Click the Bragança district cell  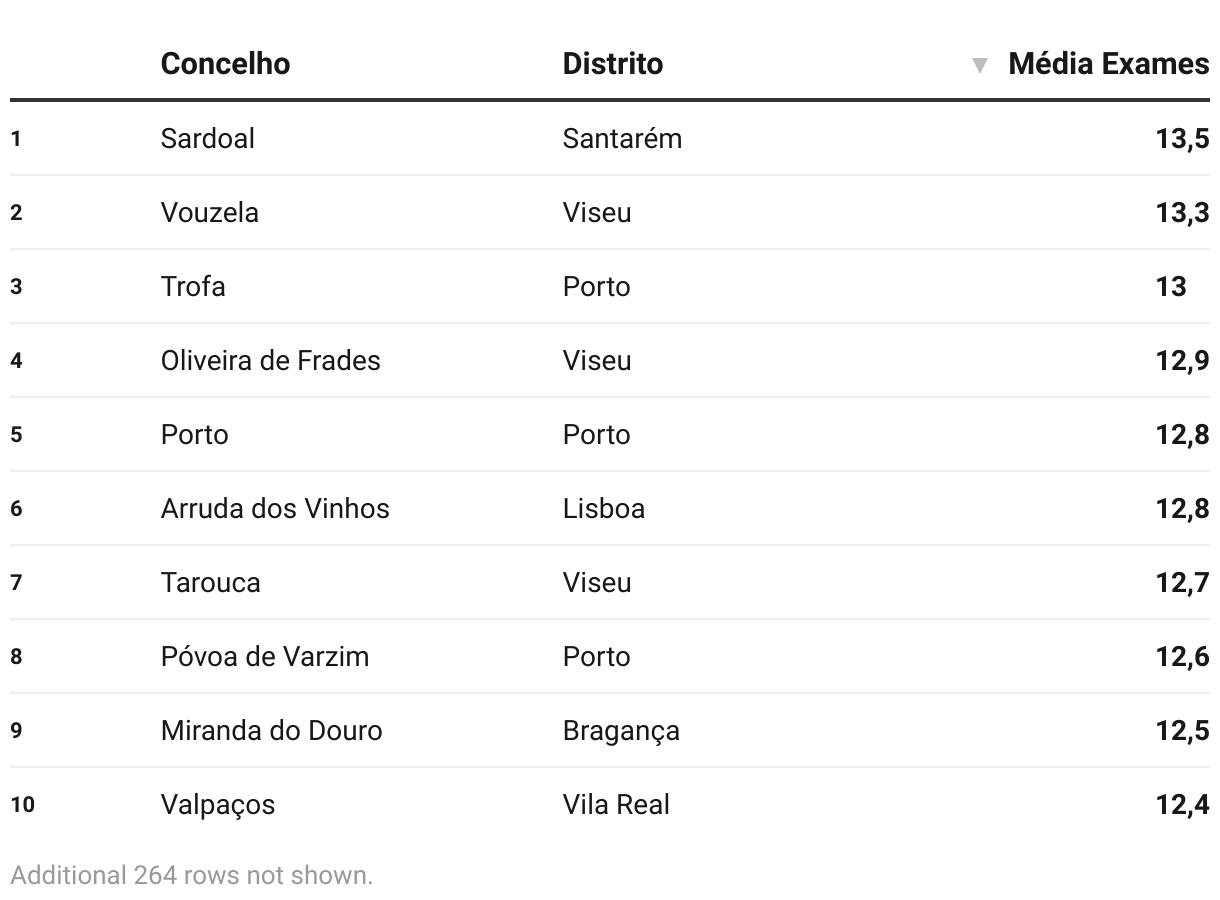621,730
